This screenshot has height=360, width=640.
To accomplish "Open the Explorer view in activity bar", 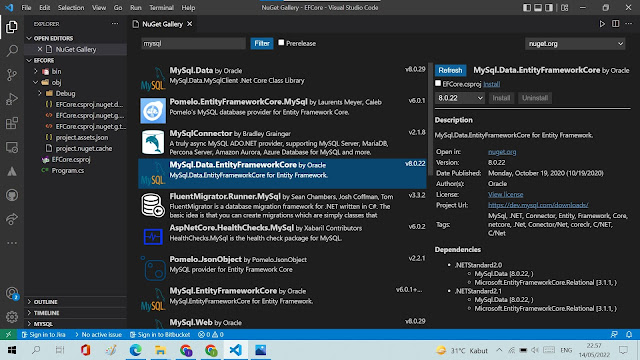I will (x=12, y=27).
